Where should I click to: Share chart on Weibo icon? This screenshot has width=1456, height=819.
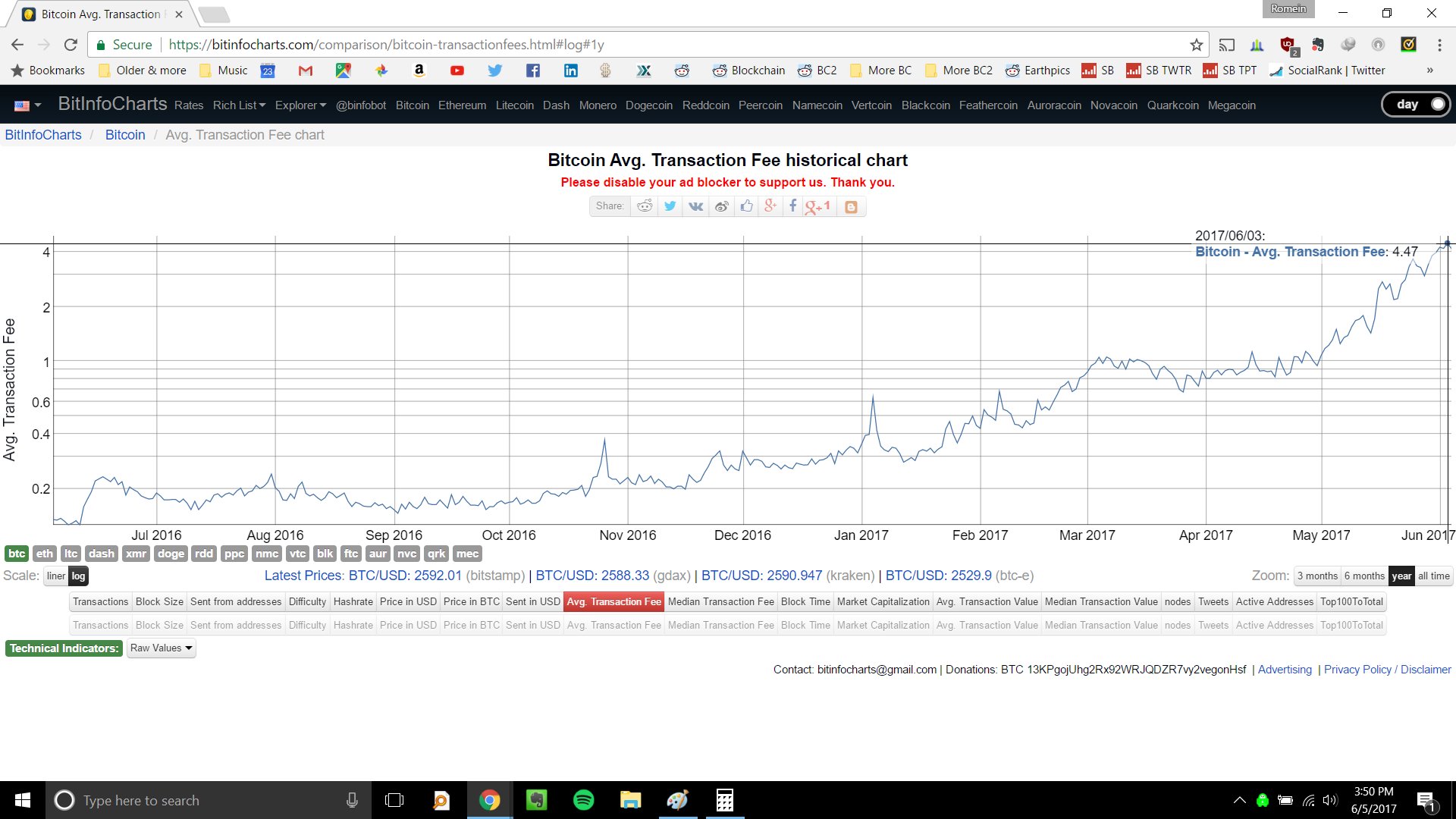(722, 206)
